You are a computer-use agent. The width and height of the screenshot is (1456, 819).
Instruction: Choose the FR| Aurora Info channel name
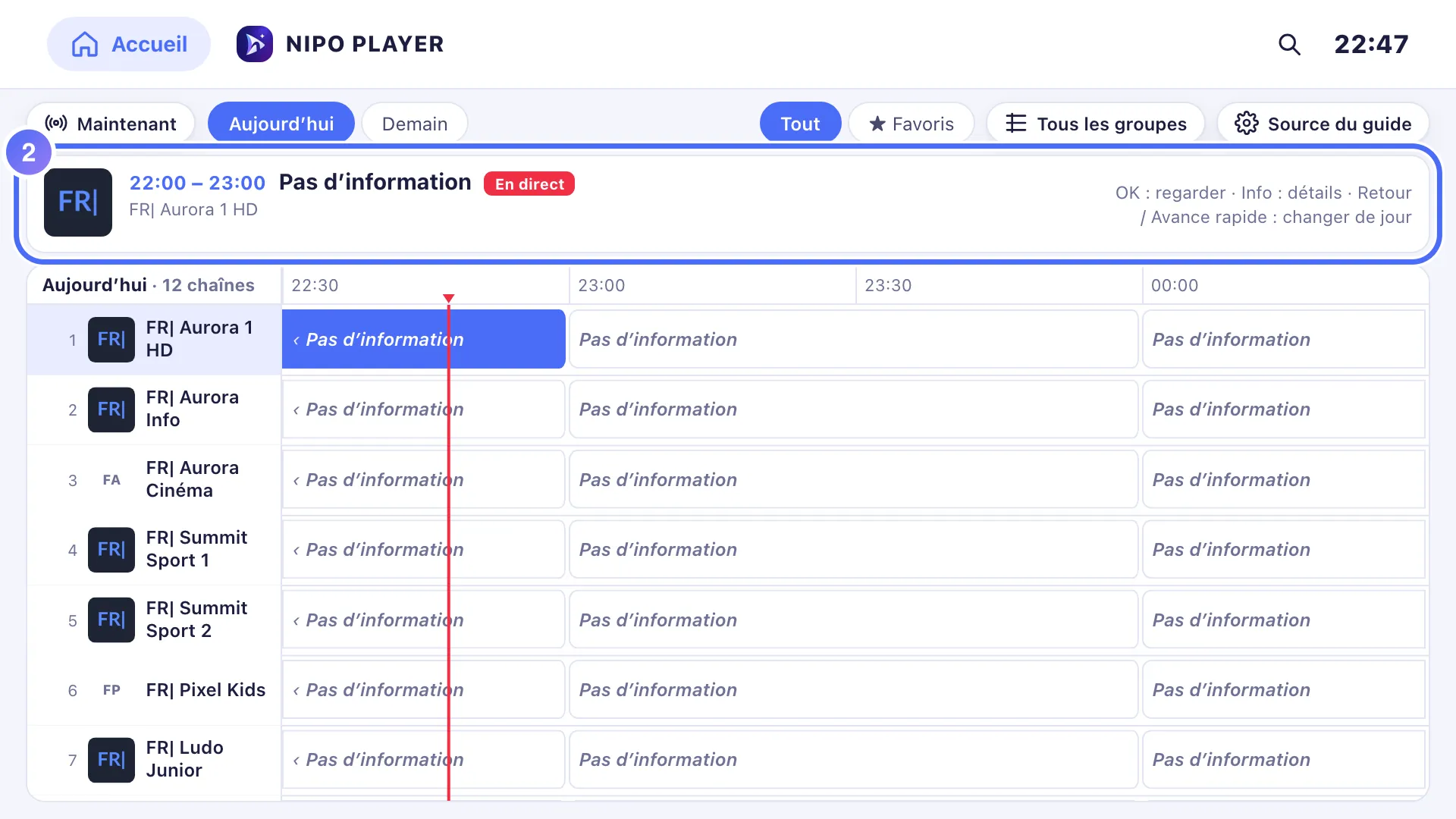point(193,409)
